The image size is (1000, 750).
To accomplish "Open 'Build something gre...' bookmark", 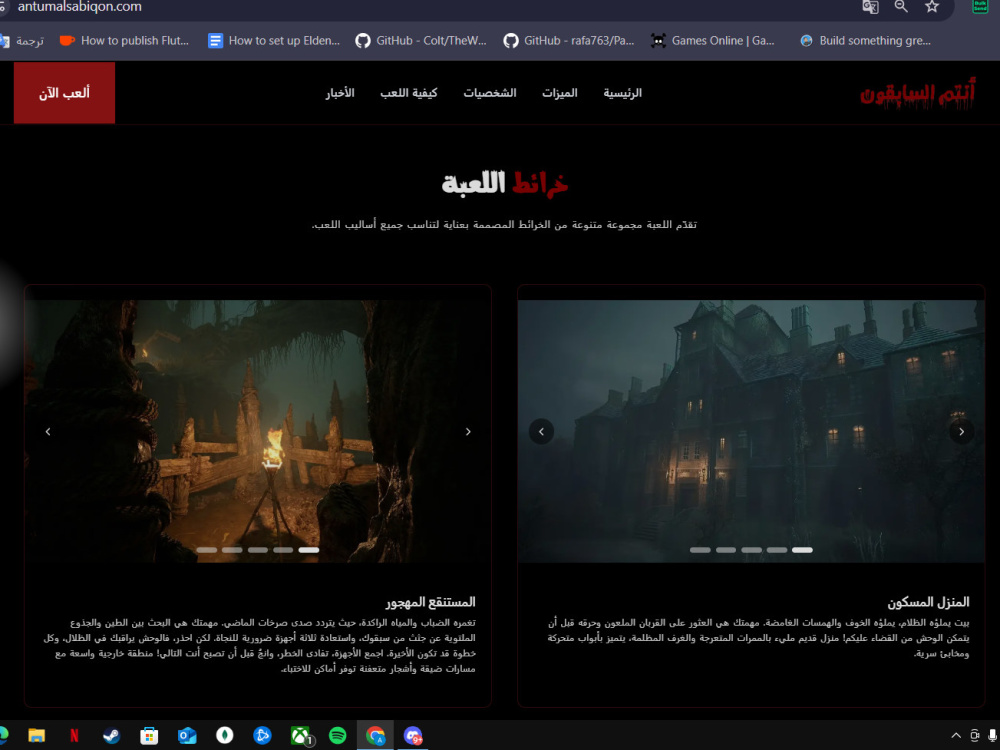I will coord(865,41).
